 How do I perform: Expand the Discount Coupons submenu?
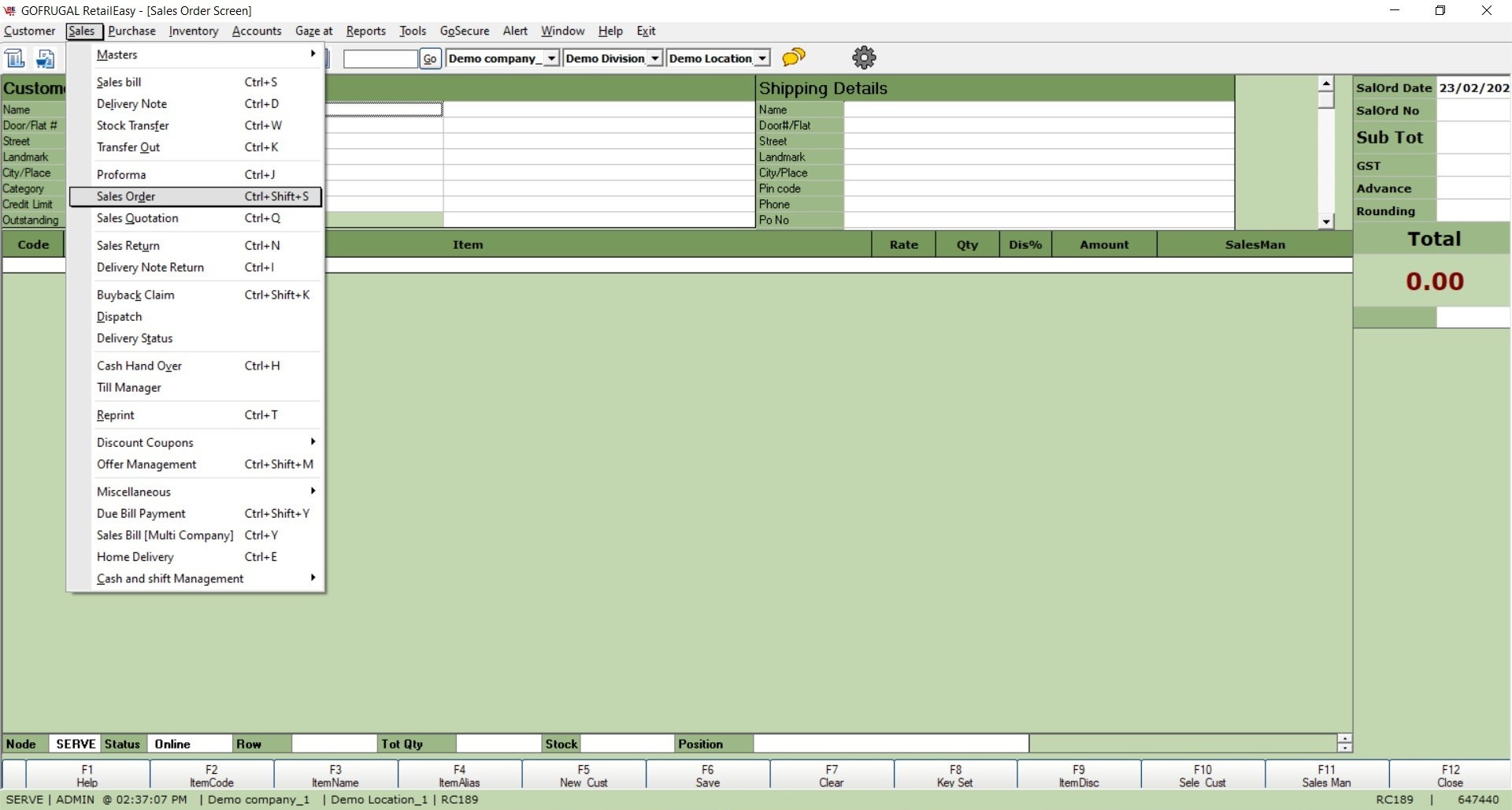coord(196,442)
